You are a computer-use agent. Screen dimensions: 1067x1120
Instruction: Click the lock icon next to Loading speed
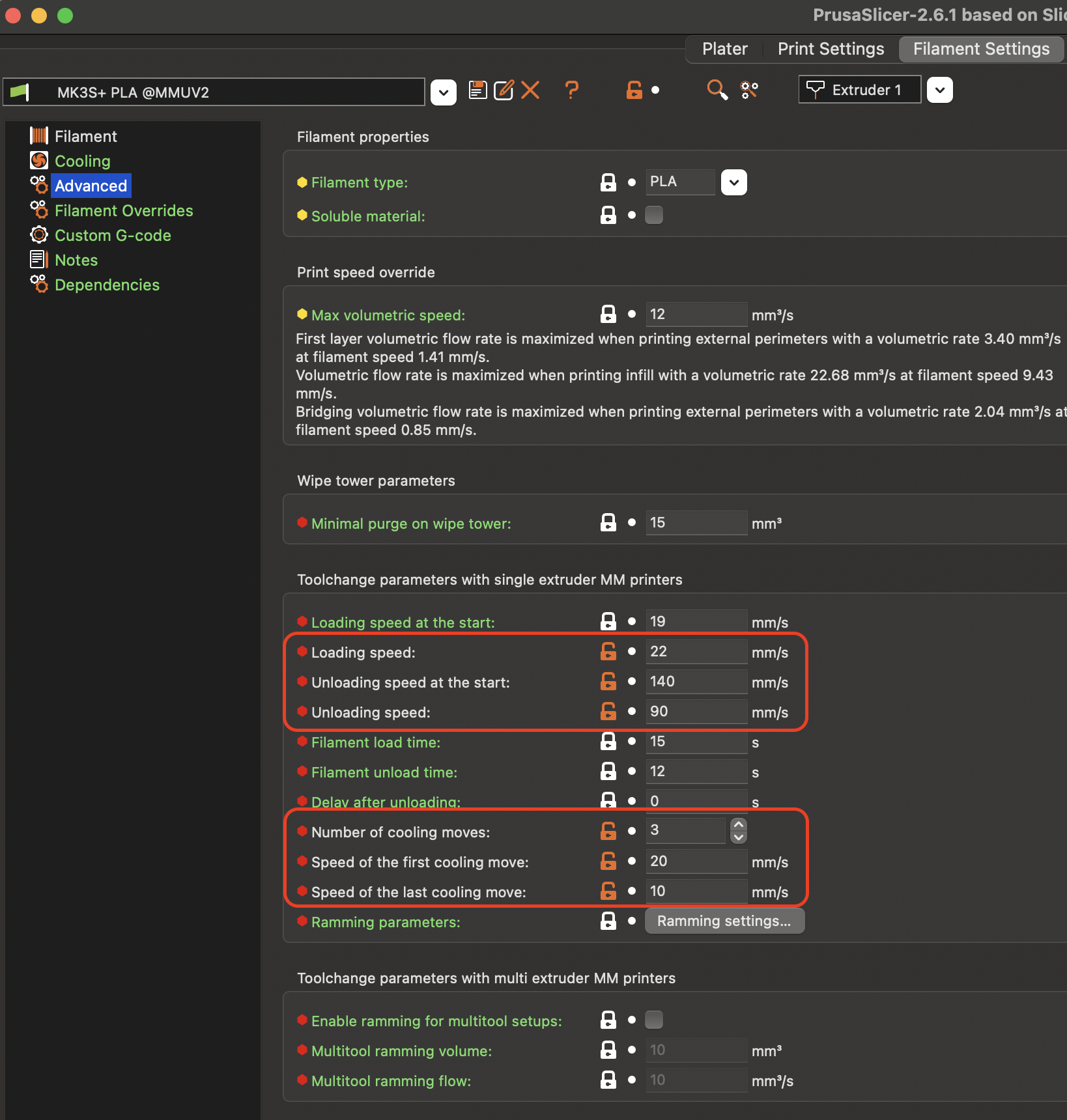[x=608, y=651]
